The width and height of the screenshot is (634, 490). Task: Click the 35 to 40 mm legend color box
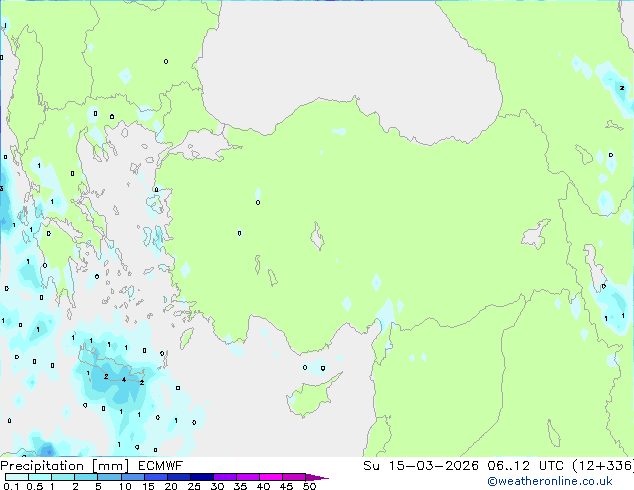247,477
